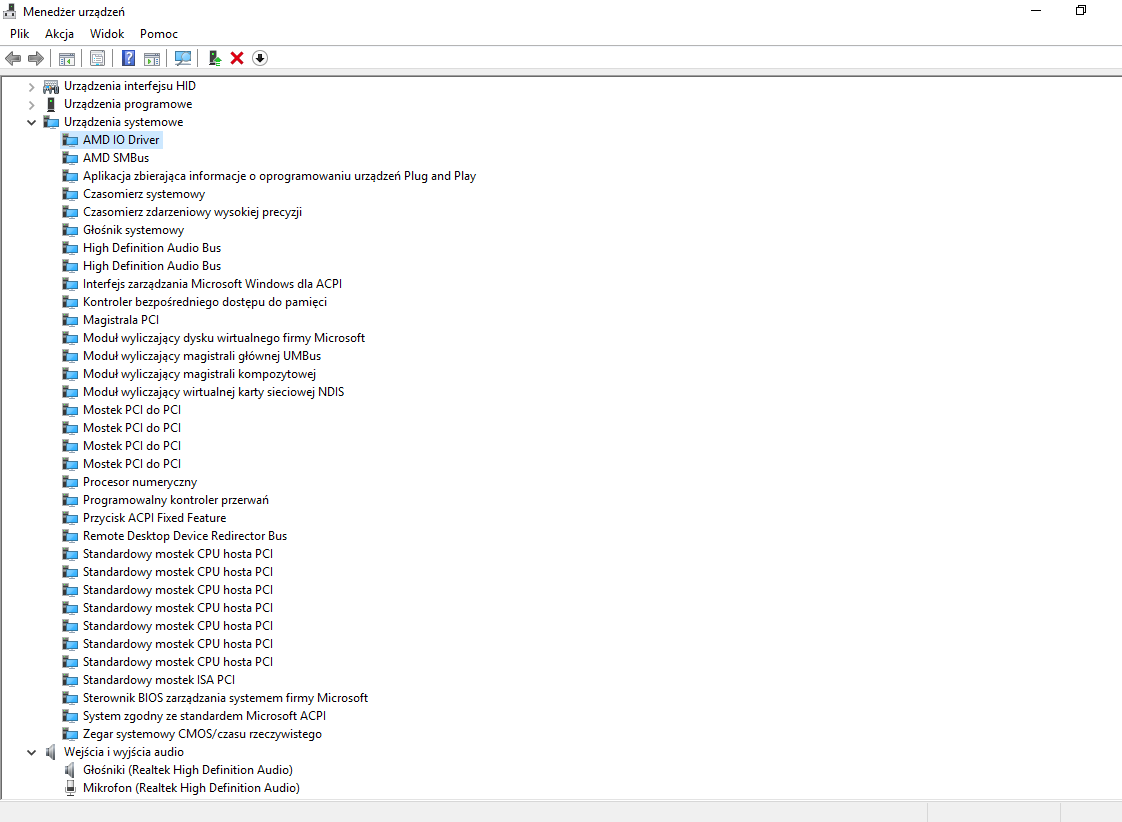This screenshot has width=1122, height=822.
Task: Select Moduł wyliczający magistrali kompozytowej
Action: (x=199, y=374)
